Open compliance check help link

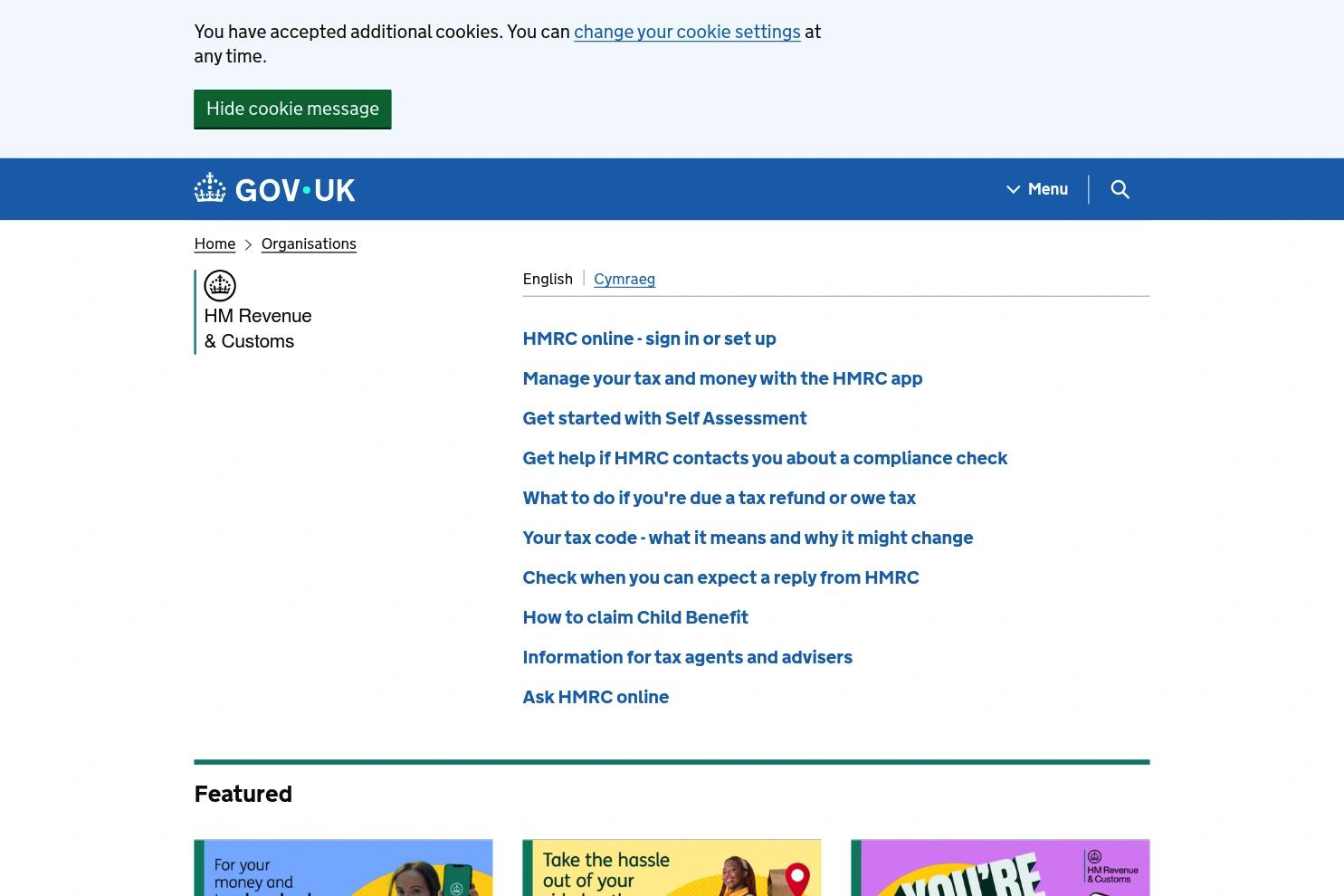(x=765, y=458)
